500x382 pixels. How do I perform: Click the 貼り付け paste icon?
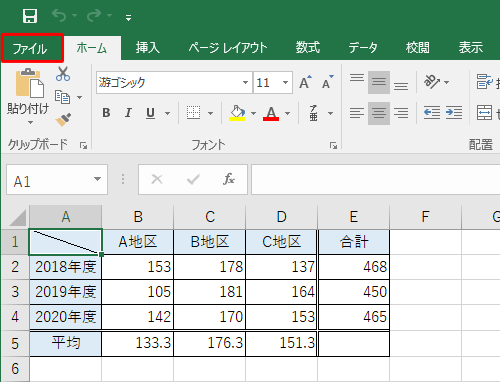[x=29, y=83]
